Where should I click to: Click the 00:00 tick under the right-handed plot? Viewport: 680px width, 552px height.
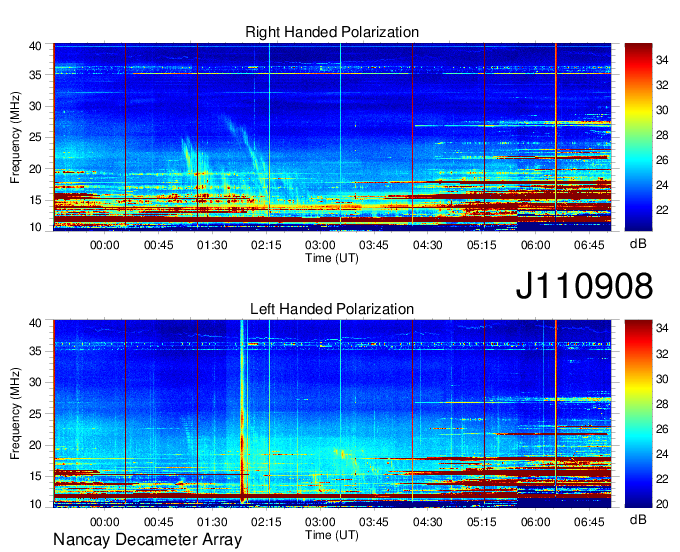click(105, 245)
